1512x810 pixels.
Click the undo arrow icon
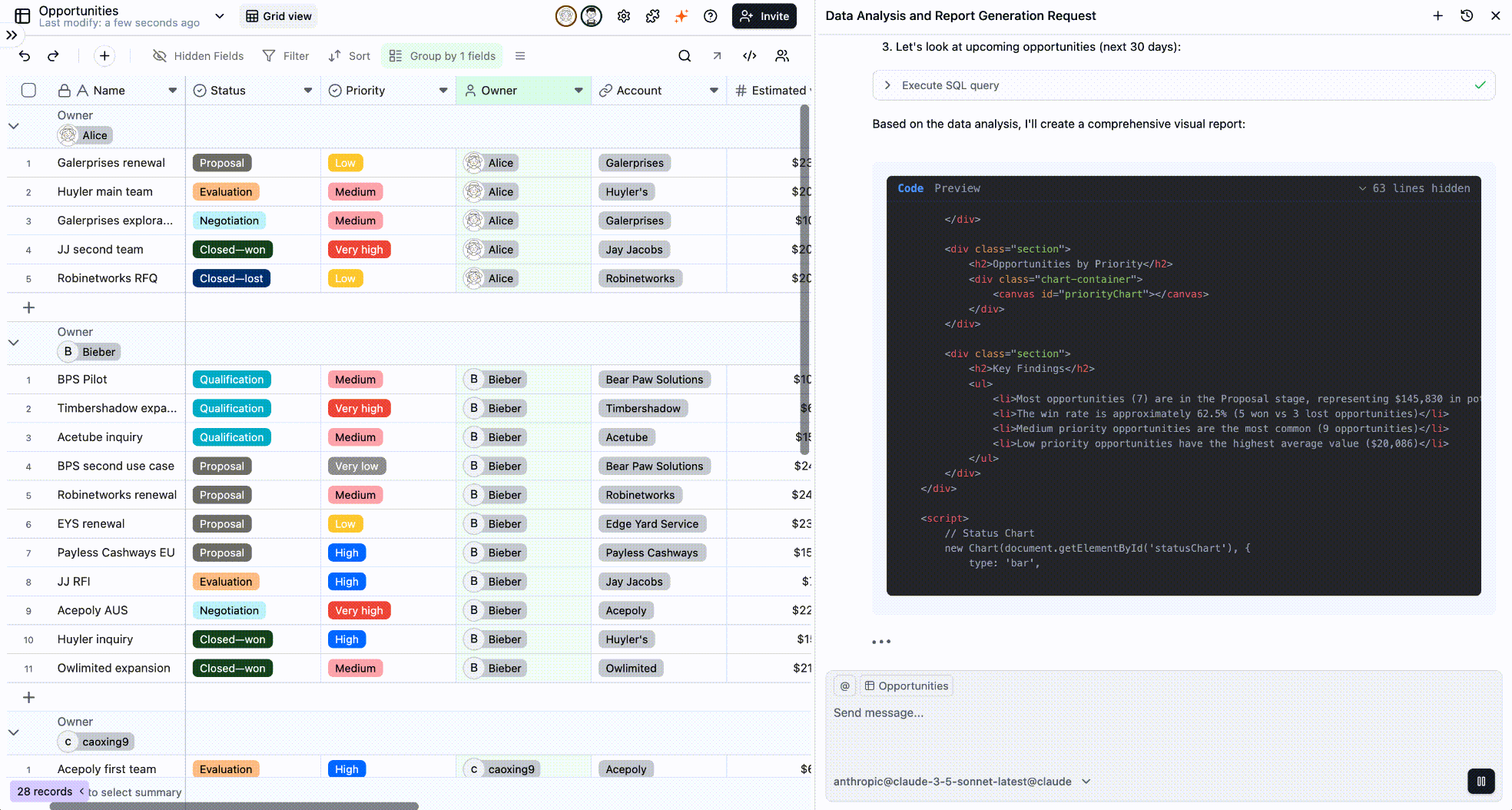[25, 56]
